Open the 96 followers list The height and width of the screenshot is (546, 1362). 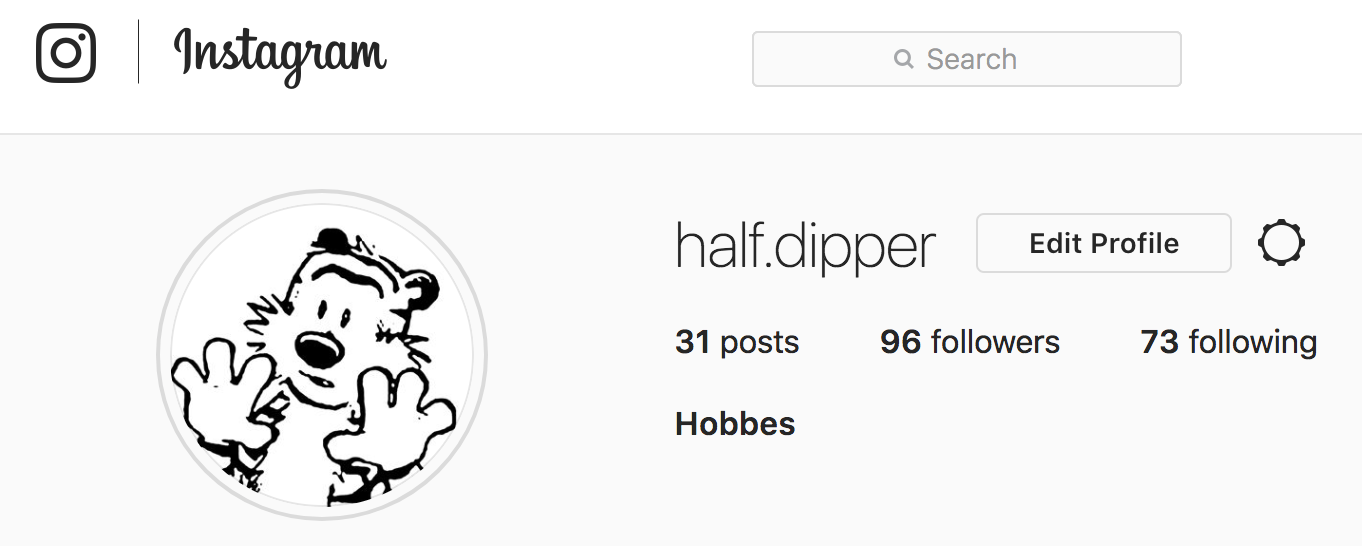(970, 342)
